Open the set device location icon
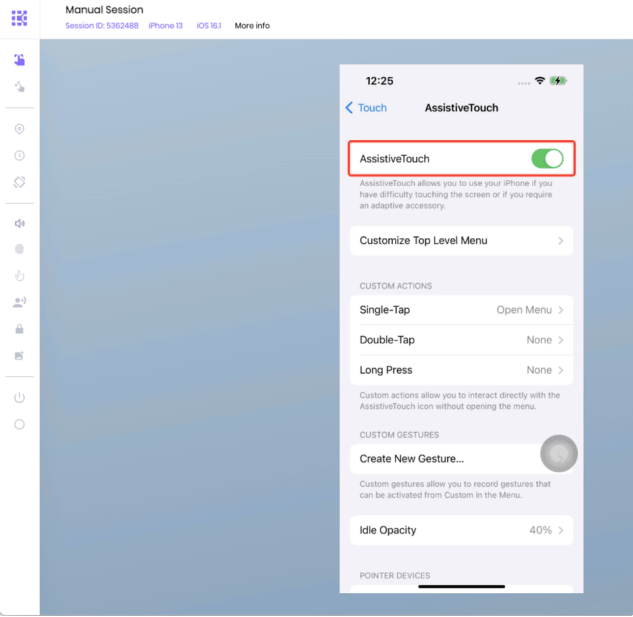633x617 pixels. (x=19, y=129)
